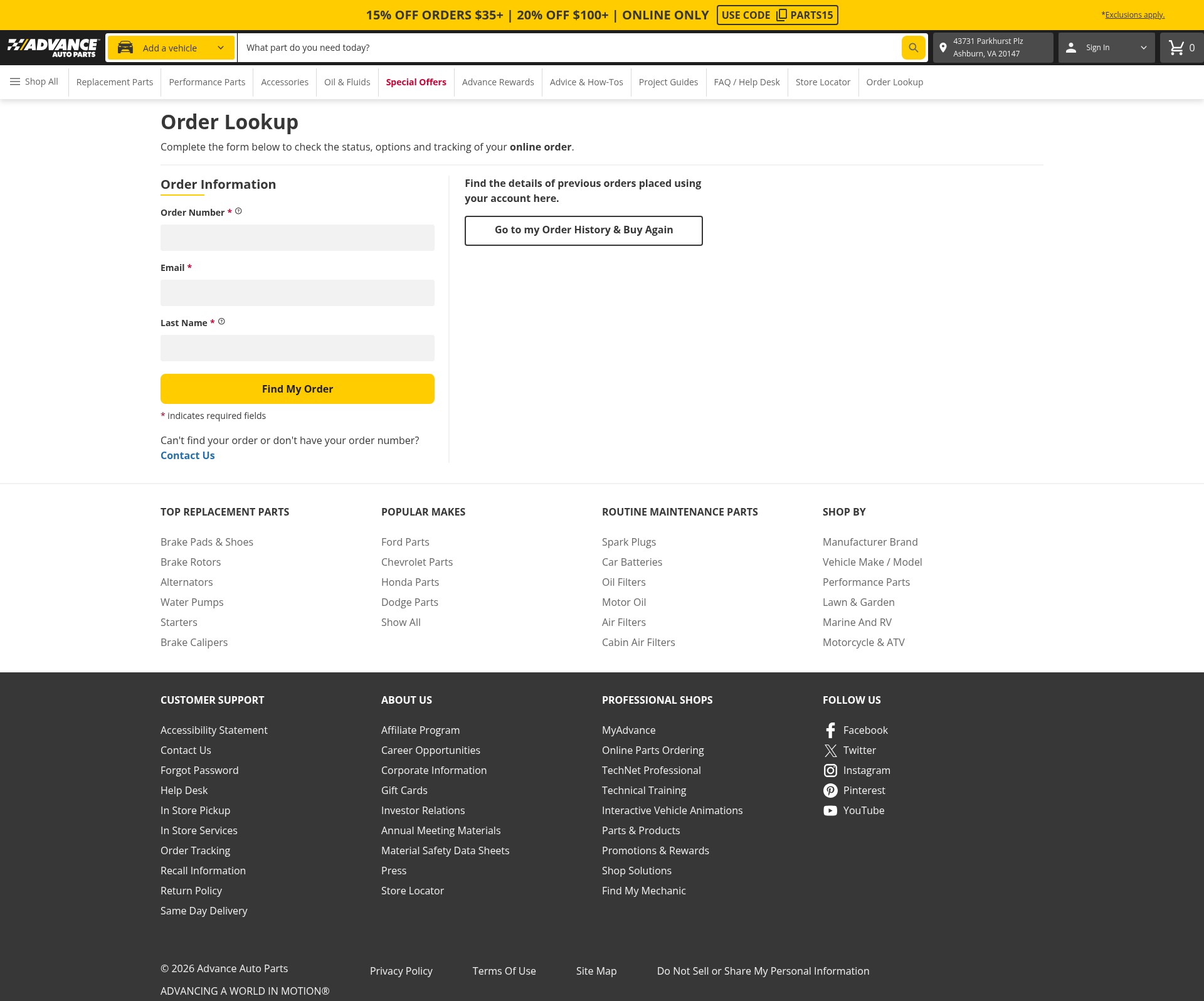Click the Find My Order button
This screenshot has height=1001, width=1204.
tap(297, 389)
